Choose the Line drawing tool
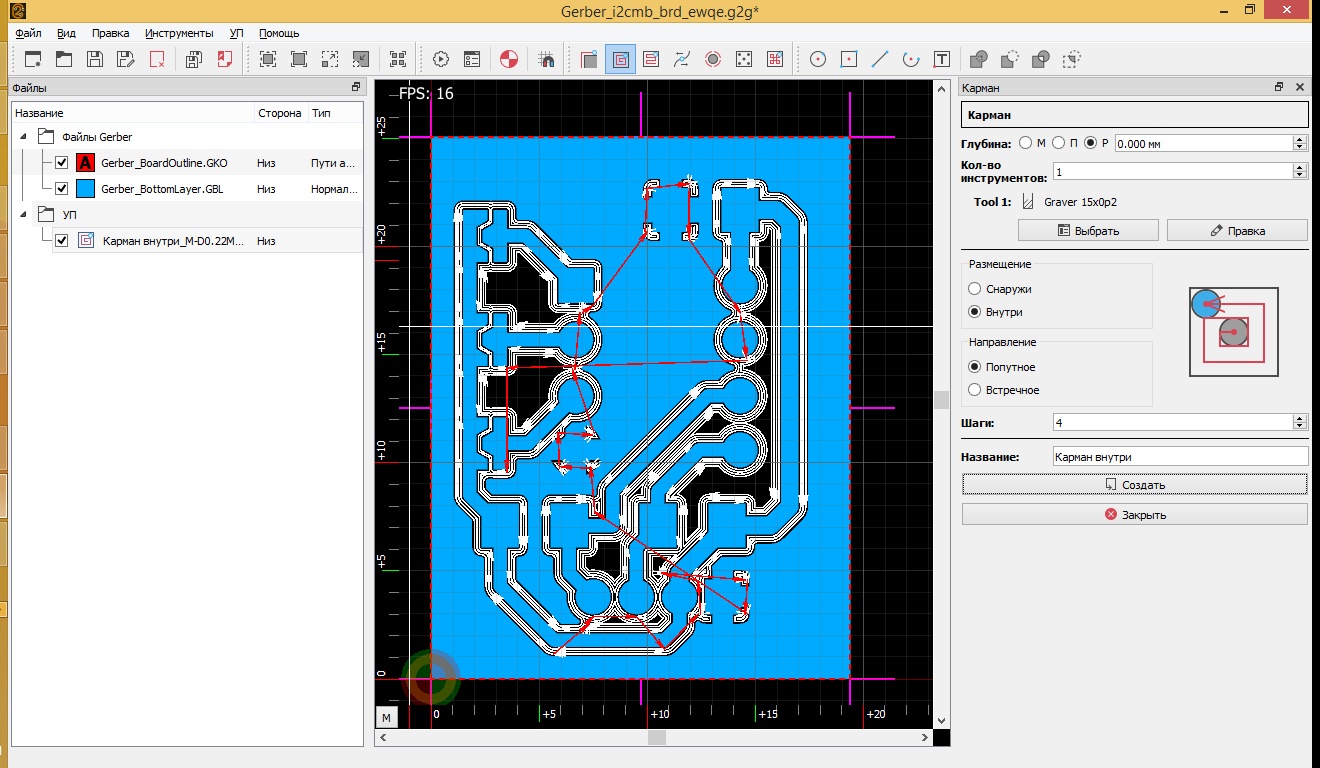This screenshot has width=1320, height=768. pos(879,59)
